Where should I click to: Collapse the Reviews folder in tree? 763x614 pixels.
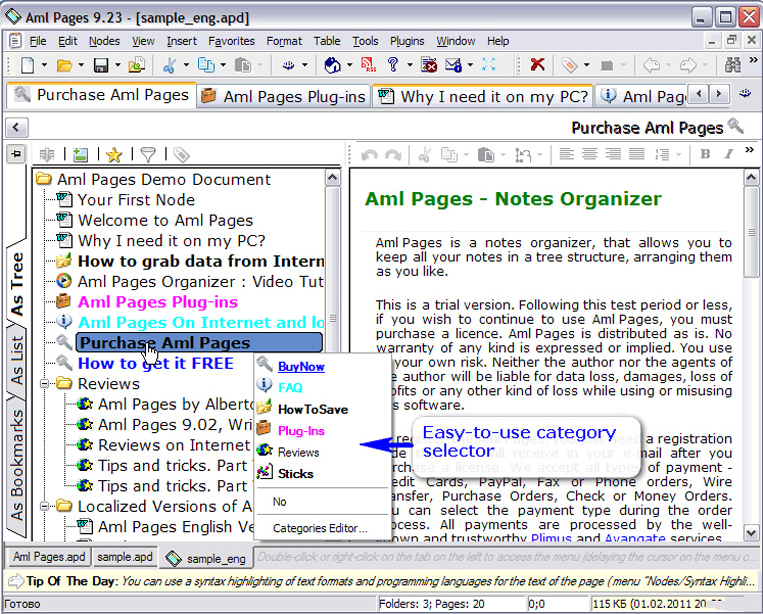pyautogui.click(x=44, y=384)
